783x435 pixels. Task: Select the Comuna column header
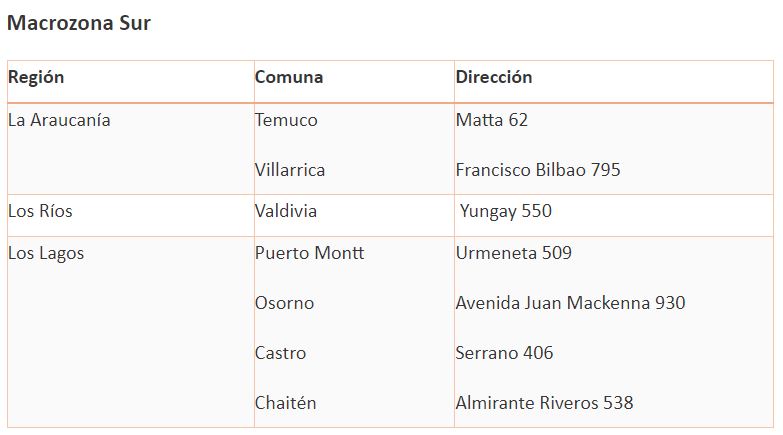coord(289,77)
